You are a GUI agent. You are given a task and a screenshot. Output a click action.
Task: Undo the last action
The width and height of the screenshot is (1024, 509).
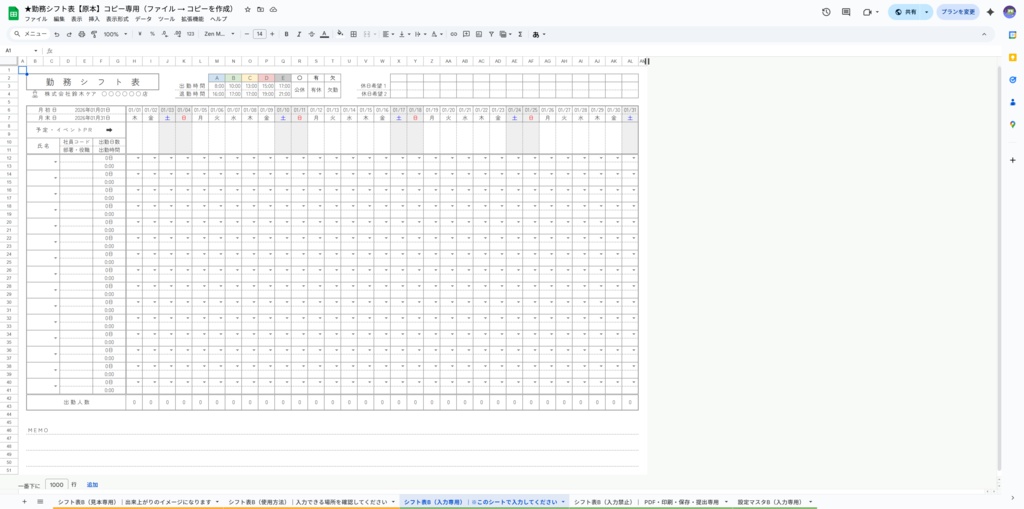tap(57, 34)
